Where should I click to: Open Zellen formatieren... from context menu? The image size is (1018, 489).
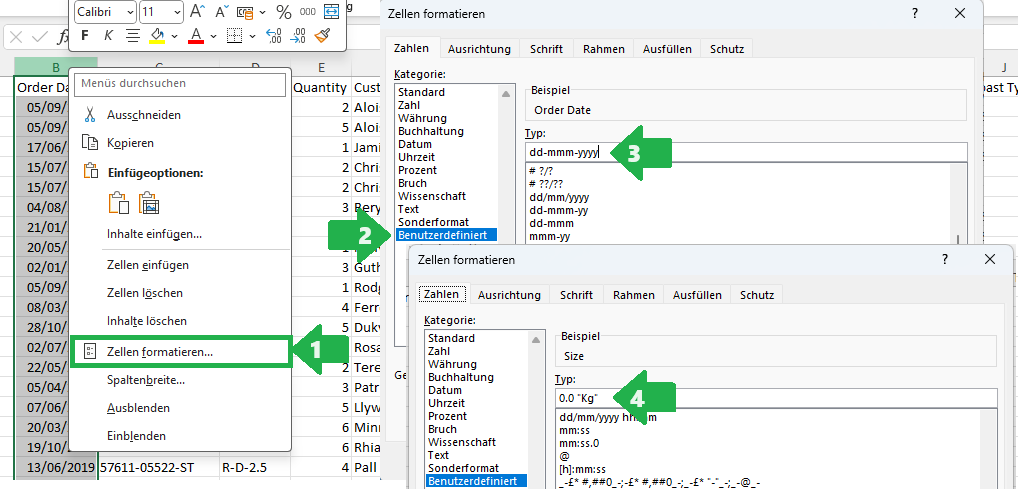click(x=180, y=352)
